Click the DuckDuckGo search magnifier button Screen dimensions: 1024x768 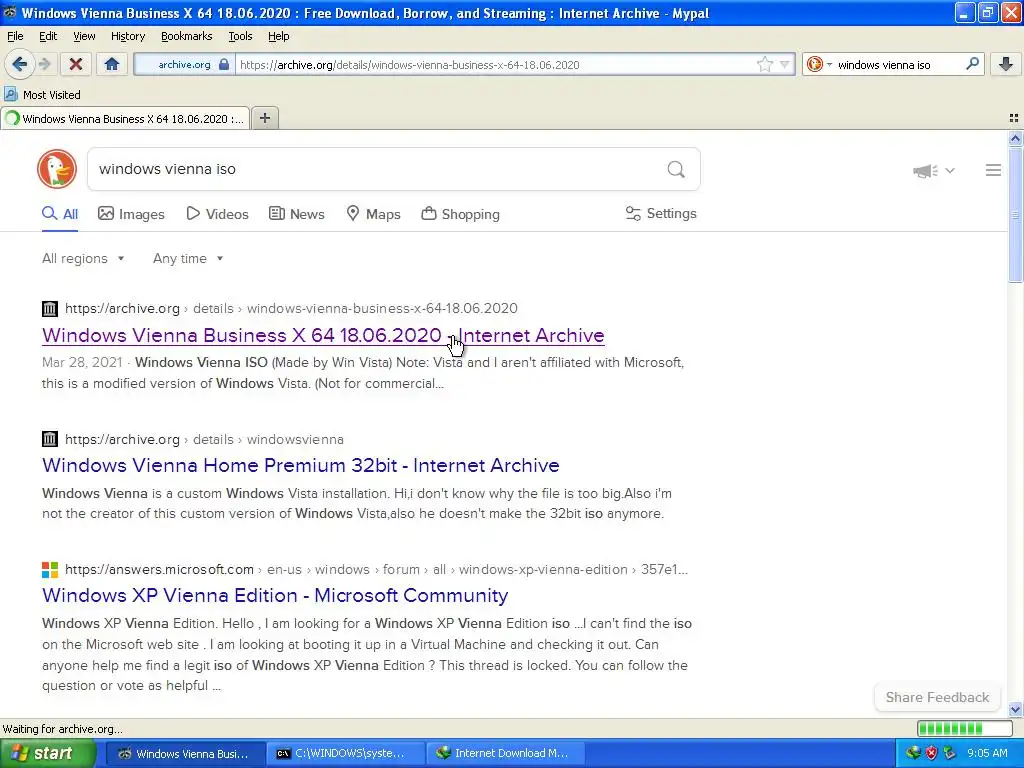(x=676, y=170)
